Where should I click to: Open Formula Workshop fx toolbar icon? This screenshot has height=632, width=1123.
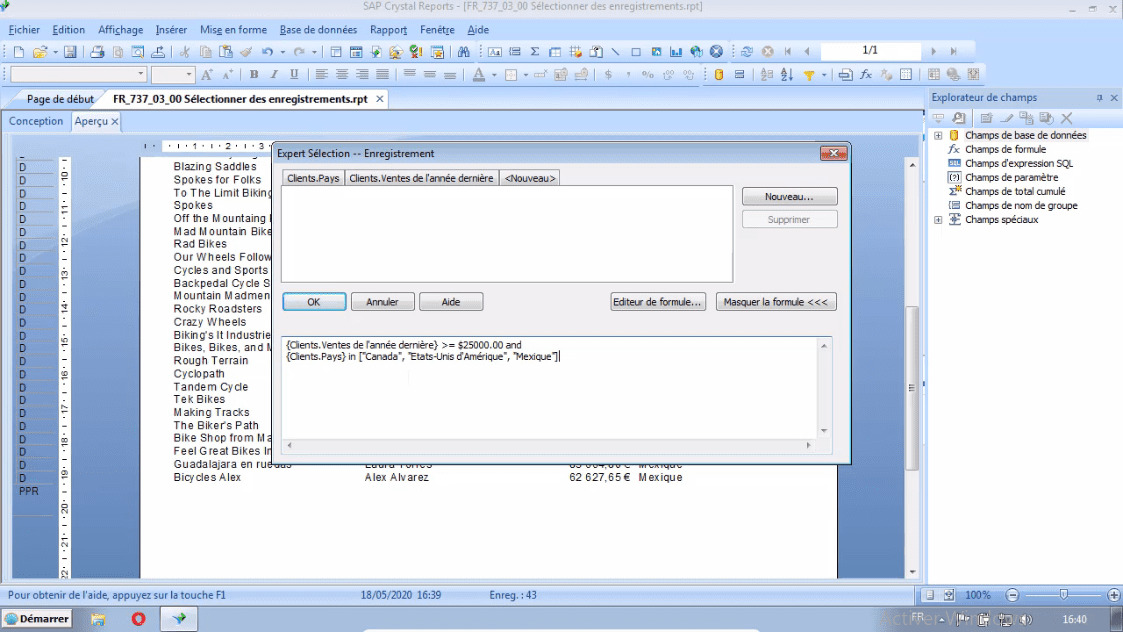[x=866, y=75]
